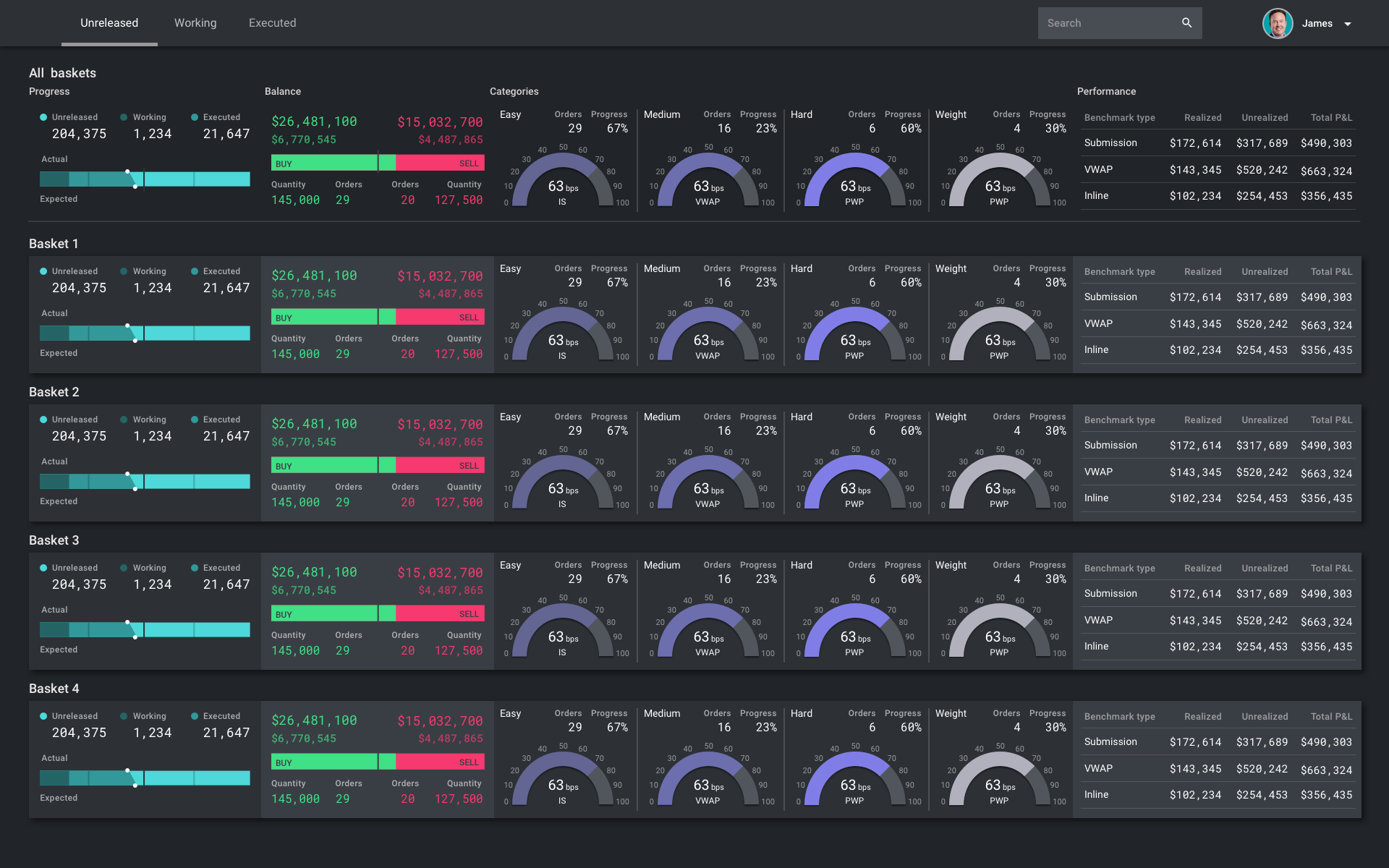The height and width of the screenshot is (868, 1389).
Task: Click the red SELL bar in Basket 3
Action: pyautogui.click(x=440, y=614)
